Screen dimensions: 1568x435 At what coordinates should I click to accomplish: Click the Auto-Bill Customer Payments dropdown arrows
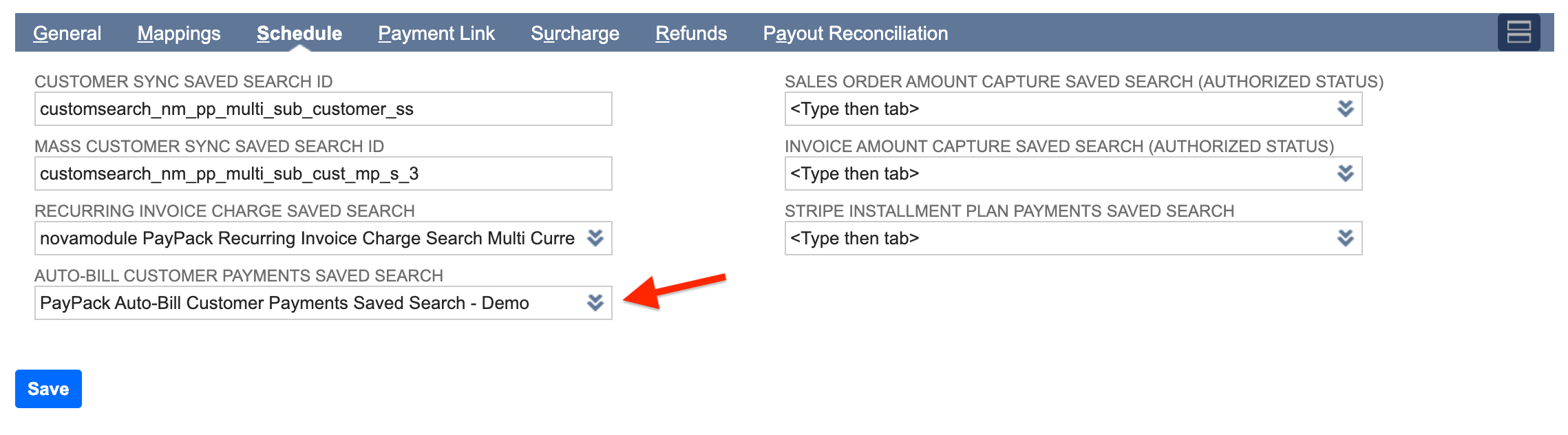coord(596,302)
